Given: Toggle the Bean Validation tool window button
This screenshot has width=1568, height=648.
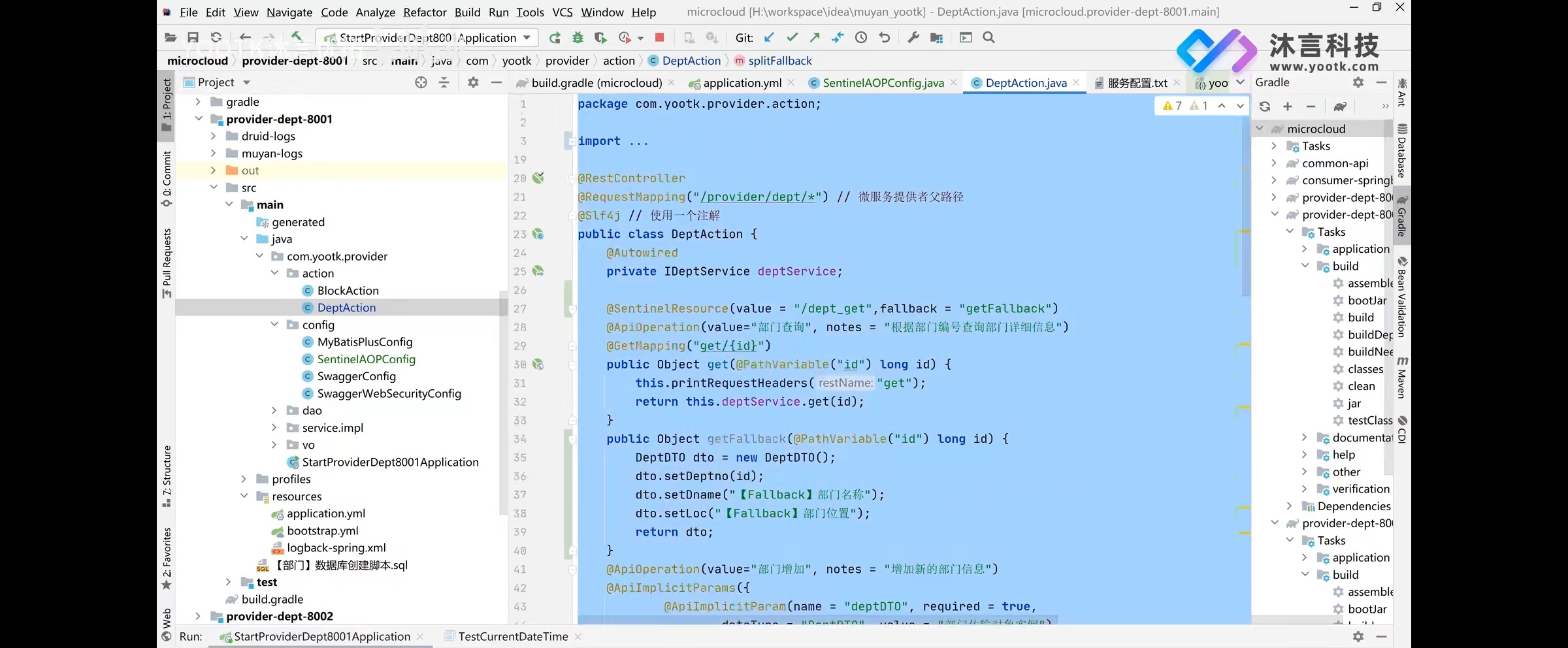Looking at the screenshot, I should (1402, 298).
